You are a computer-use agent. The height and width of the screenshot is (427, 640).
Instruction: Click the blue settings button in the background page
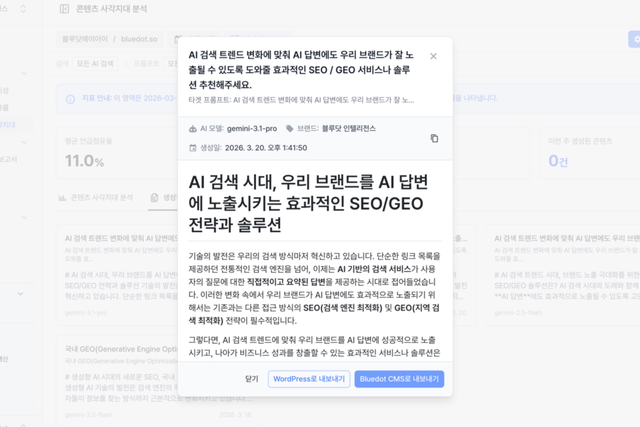[x=634, y=39]
